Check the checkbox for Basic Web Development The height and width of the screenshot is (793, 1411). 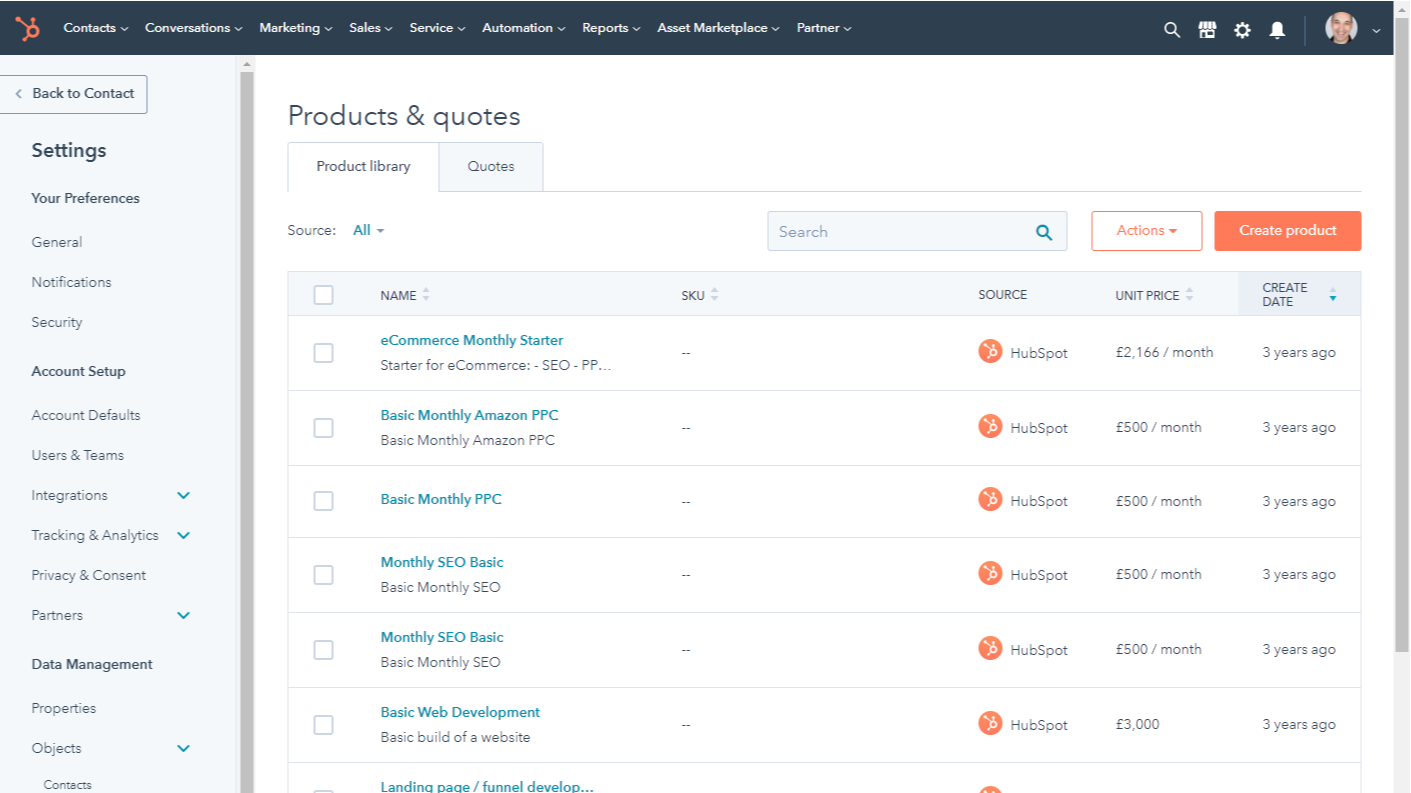point(323,724)
